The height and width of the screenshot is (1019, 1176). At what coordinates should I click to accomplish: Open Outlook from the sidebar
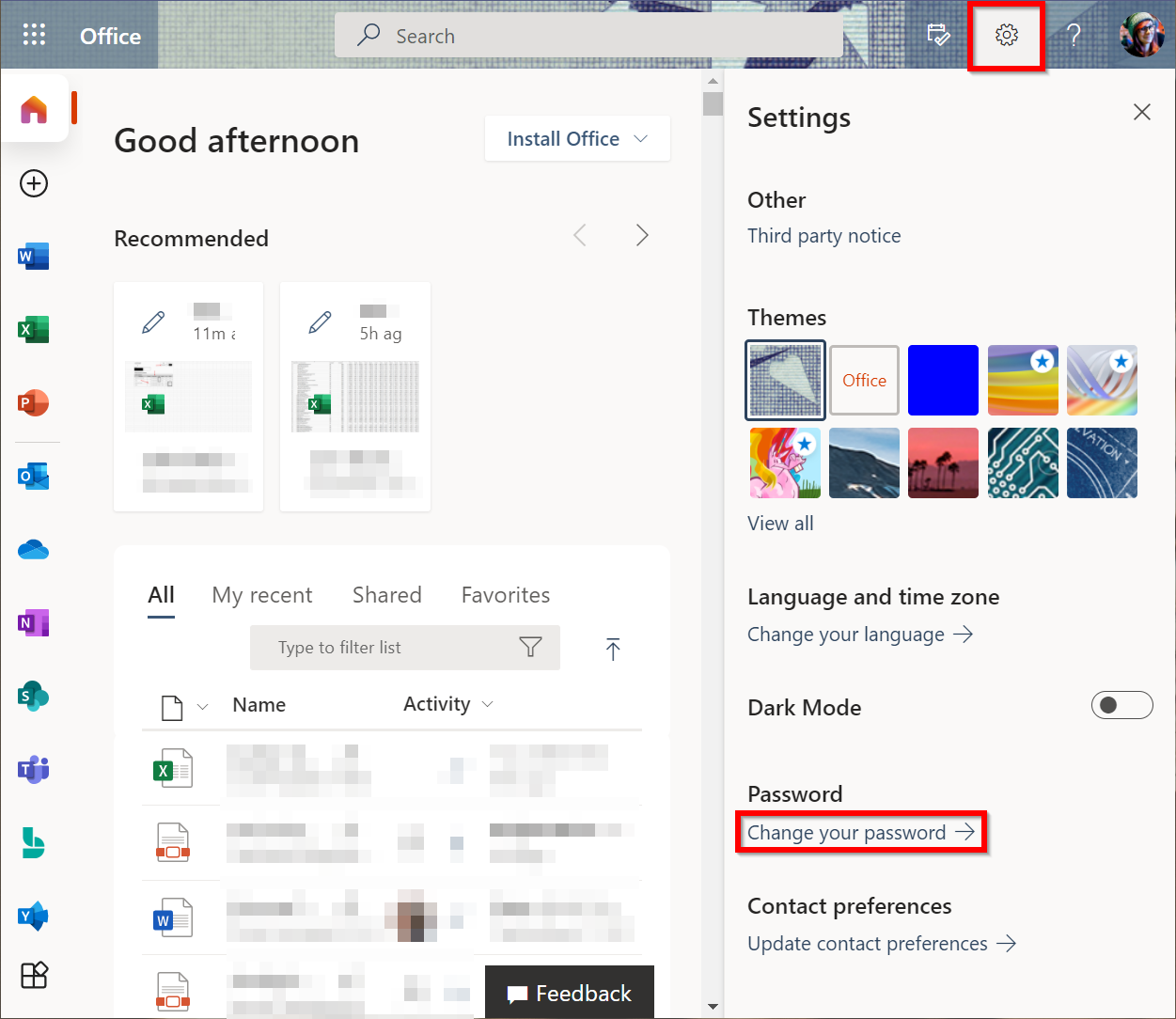(x=33, y=477)
